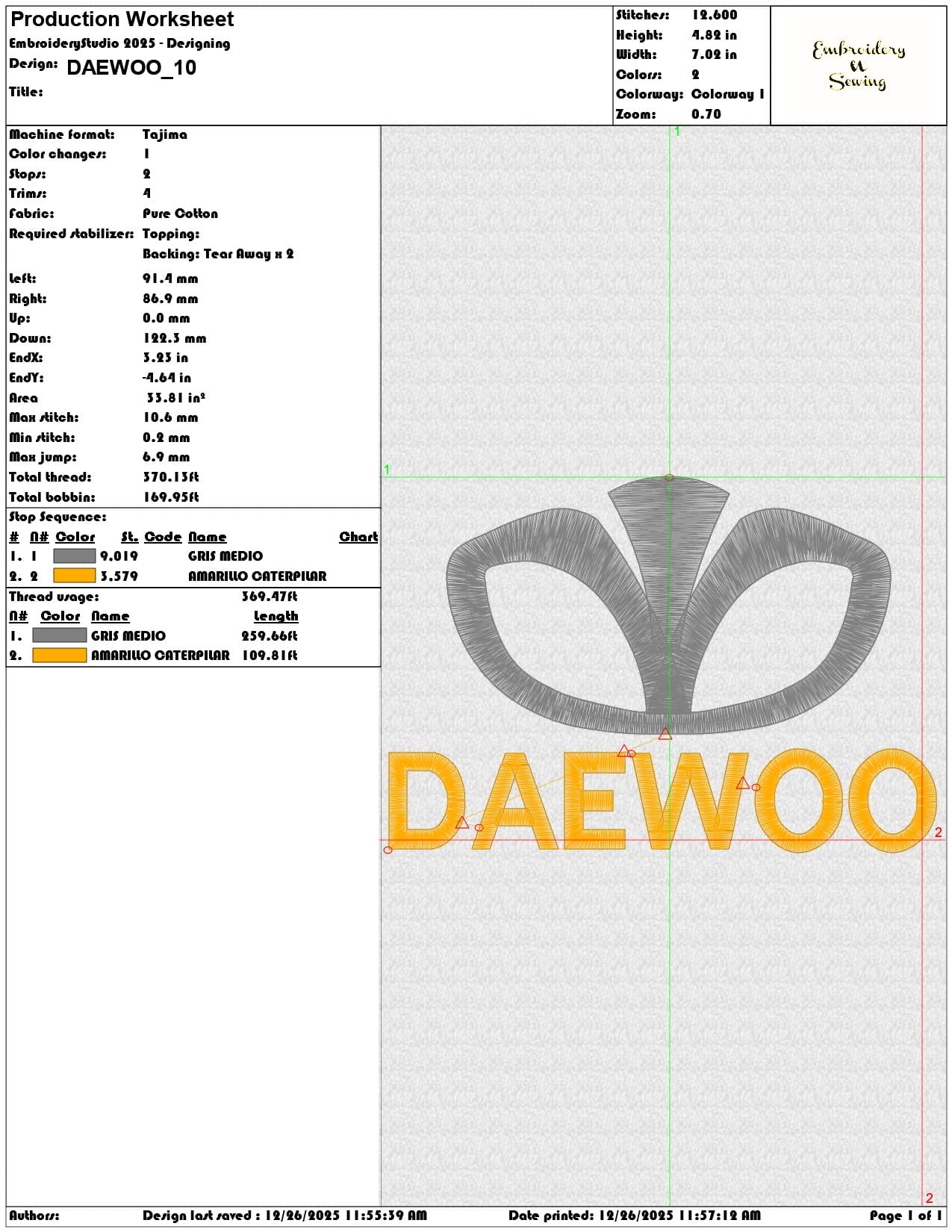
Task: Click the Total bobbin value 169.95ft
Action: coord(171,497)
